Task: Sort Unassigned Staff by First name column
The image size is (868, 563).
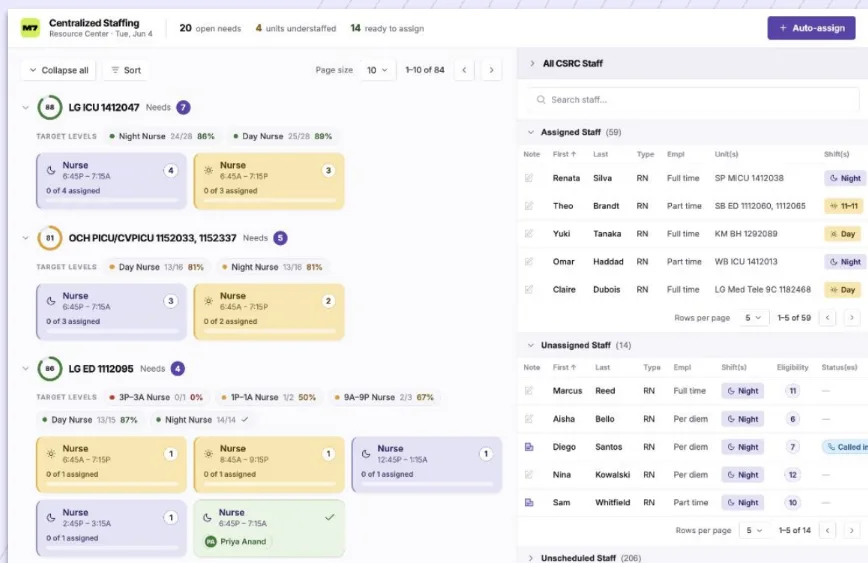Action: [564, 367]
